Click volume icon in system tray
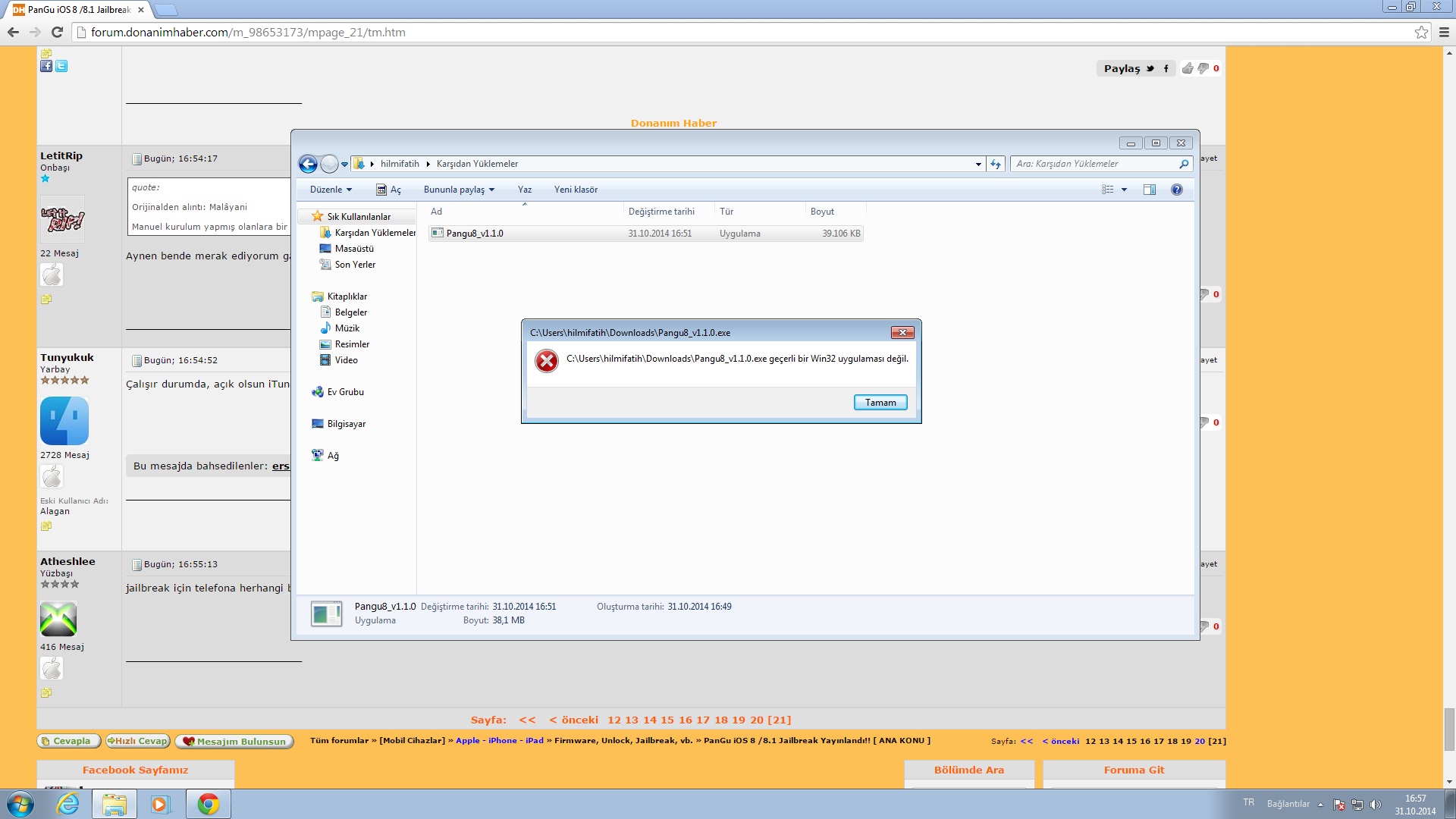 click(x=1376, y=805)
